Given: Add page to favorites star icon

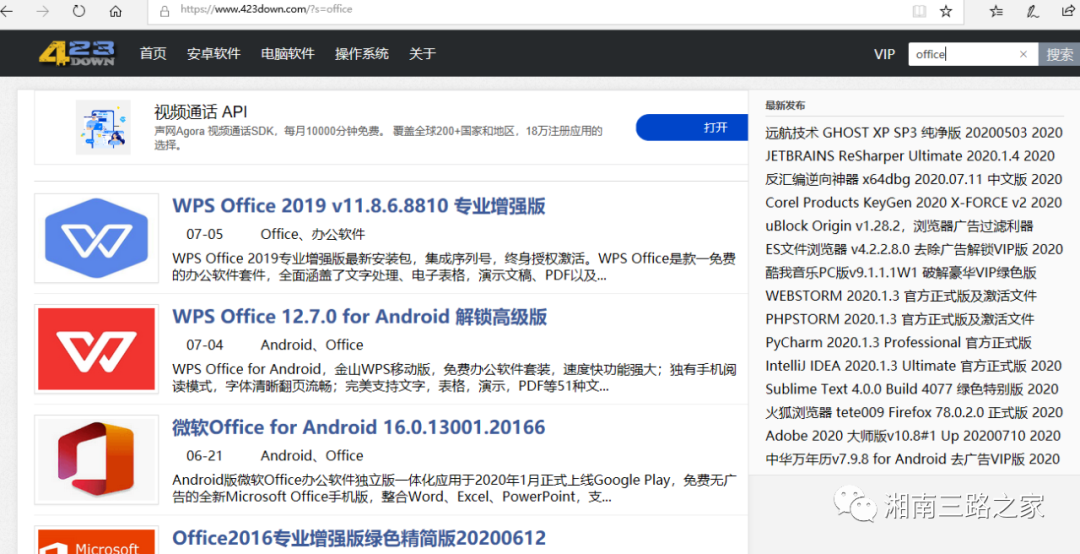Looking at the screenshot, I should click(946, 11).
